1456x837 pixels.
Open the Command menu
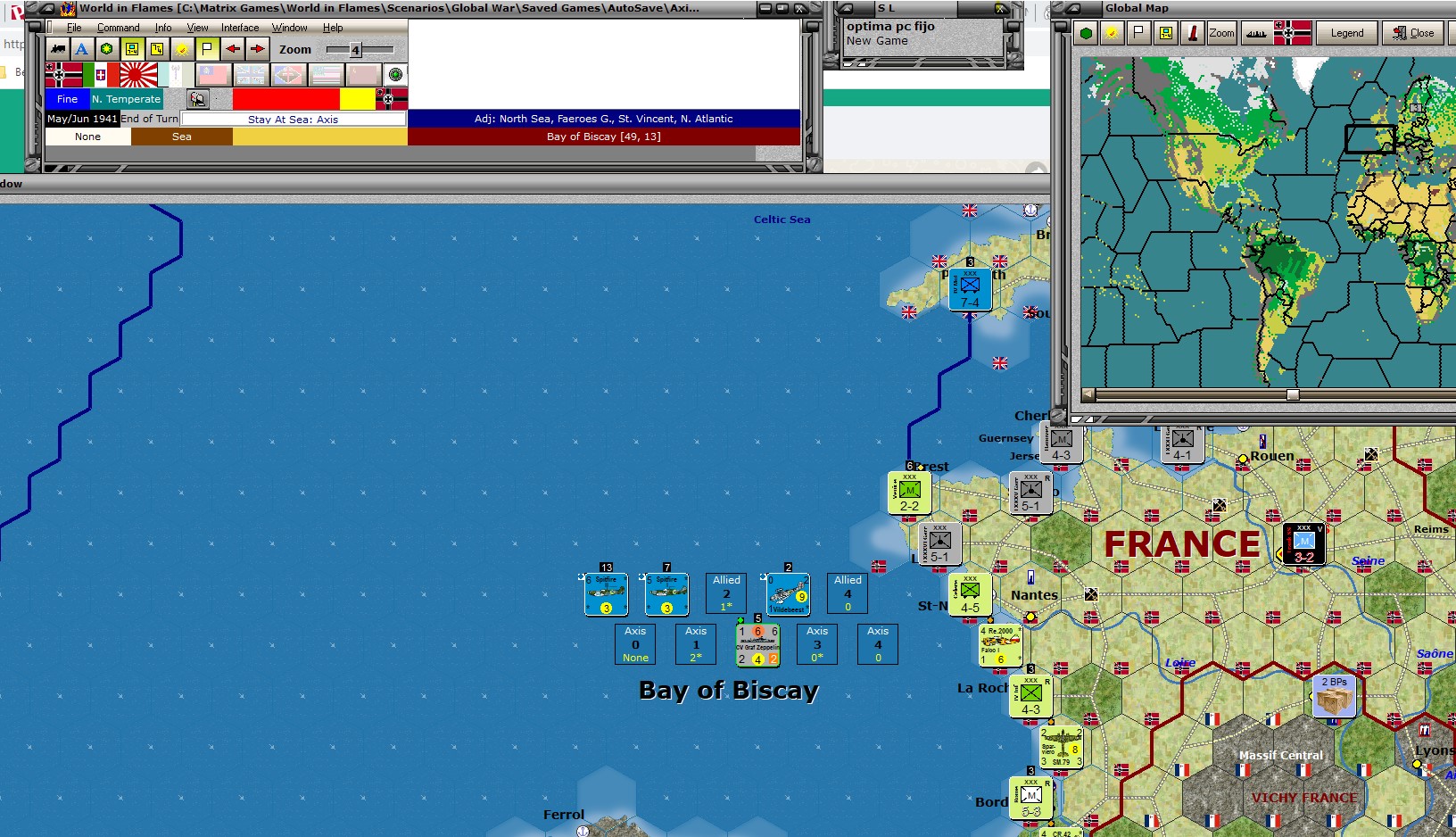(119, 28)
